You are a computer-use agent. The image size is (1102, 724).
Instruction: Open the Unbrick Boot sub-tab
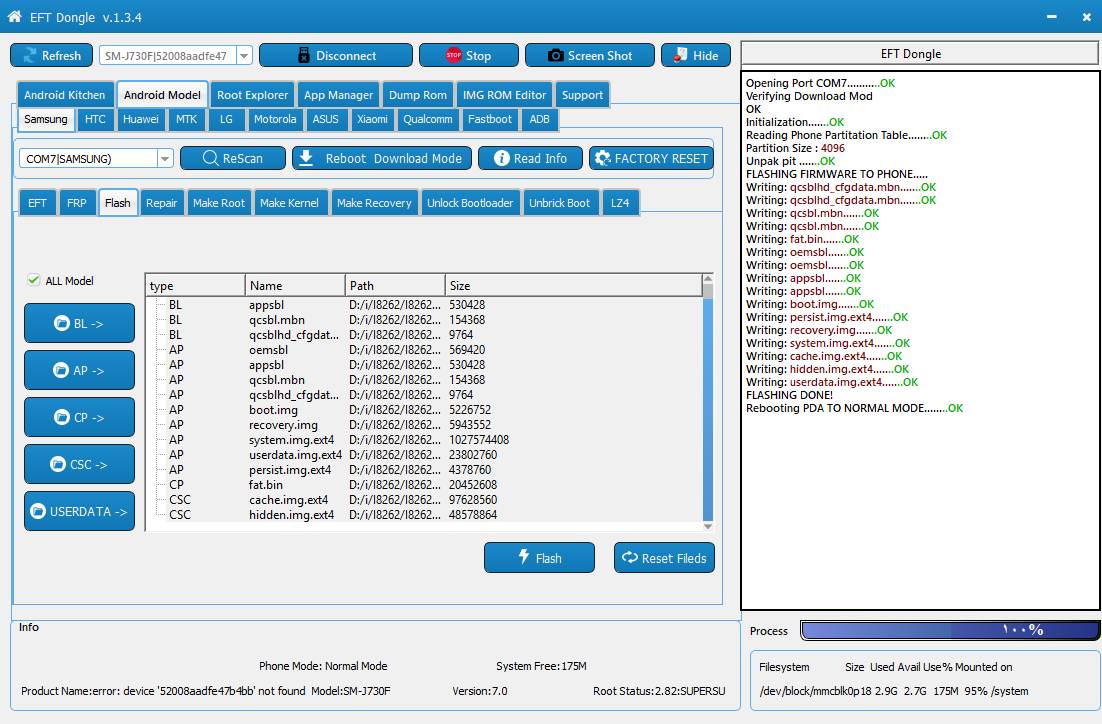click(559, 203)
